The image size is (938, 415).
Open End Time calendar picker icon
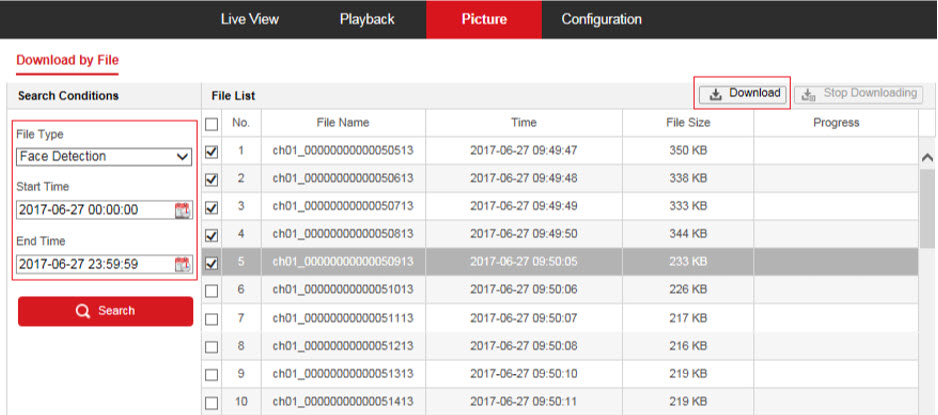182,265
